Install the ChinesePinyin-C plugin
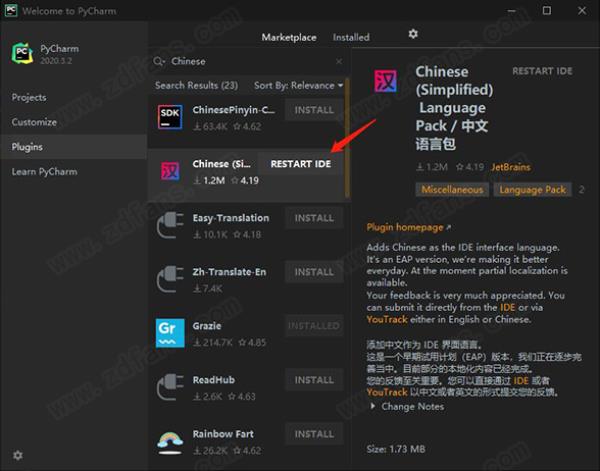This screenshot has width=600, height=471. 314,110
